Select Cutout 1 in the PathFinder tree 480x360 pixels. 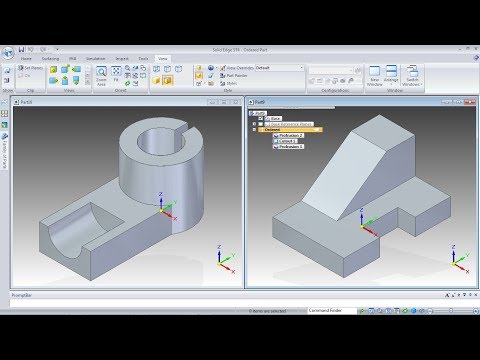(285, 141)
